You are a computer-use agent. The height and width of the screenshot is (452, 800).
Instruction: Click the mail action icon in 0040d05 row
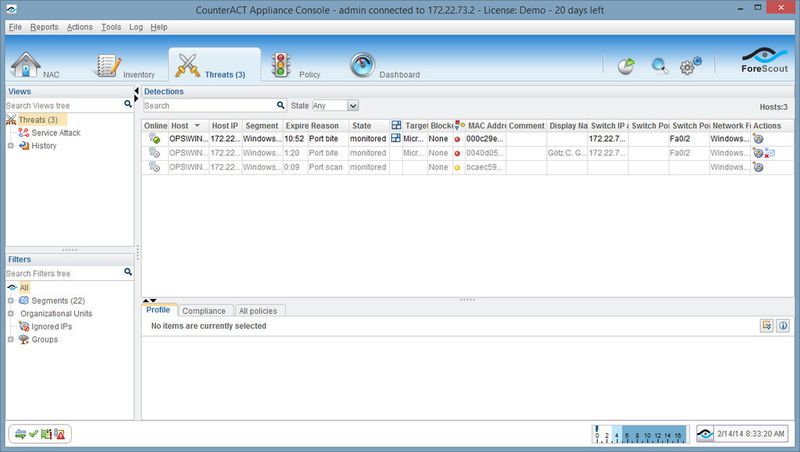pyautogui.click(x=769, y=153)
